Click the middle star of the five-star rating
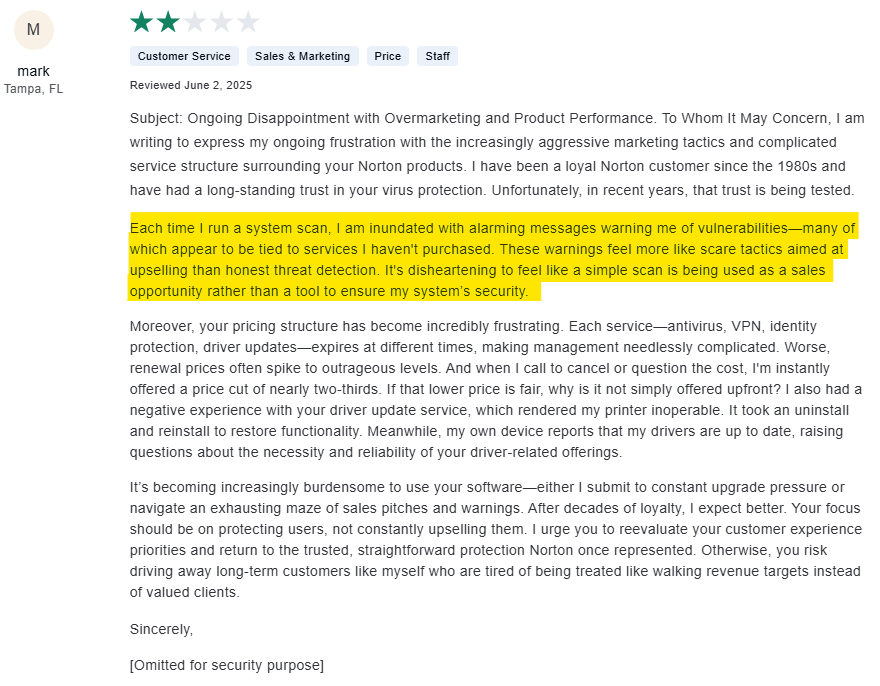Image resolution: width=880 pixels, height=686 pixels. point(195,20)
